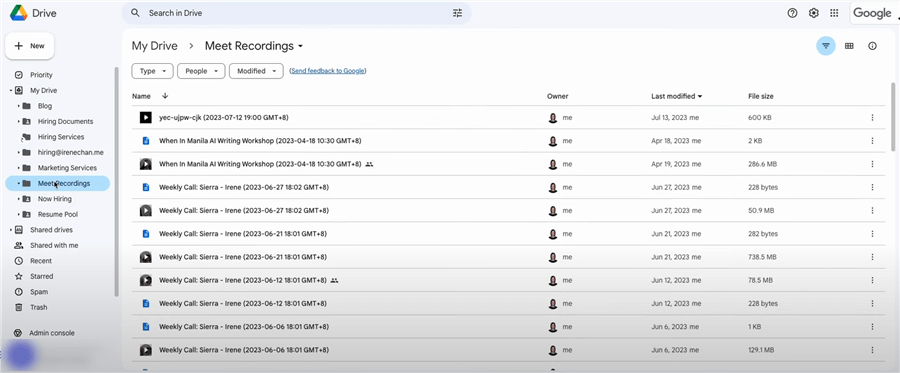This screenshot has width=900, height=373.
Task: Click in the Search in Drive field
Action: (x=296, y=13)
